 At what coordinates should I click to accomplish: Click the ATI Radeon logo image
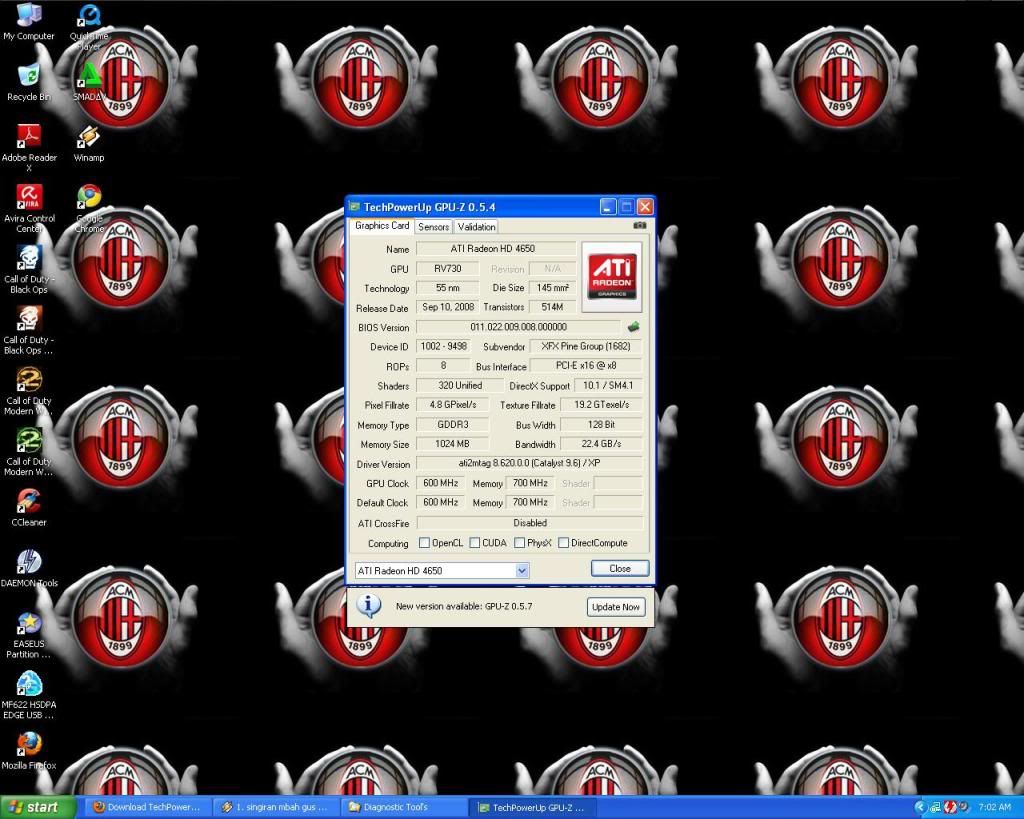tap(612, 277)
